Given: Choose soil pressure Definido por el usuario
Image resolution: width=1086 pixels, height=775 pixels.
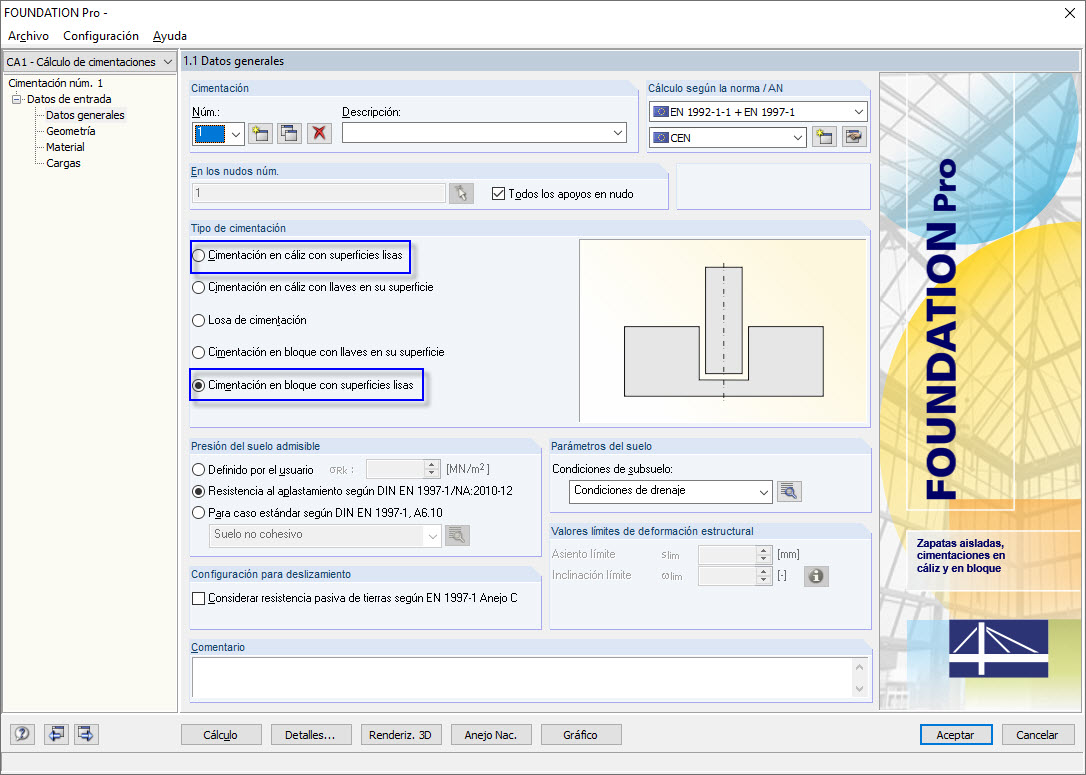Looking at the screenshot, I should click(x=199, y=470).
